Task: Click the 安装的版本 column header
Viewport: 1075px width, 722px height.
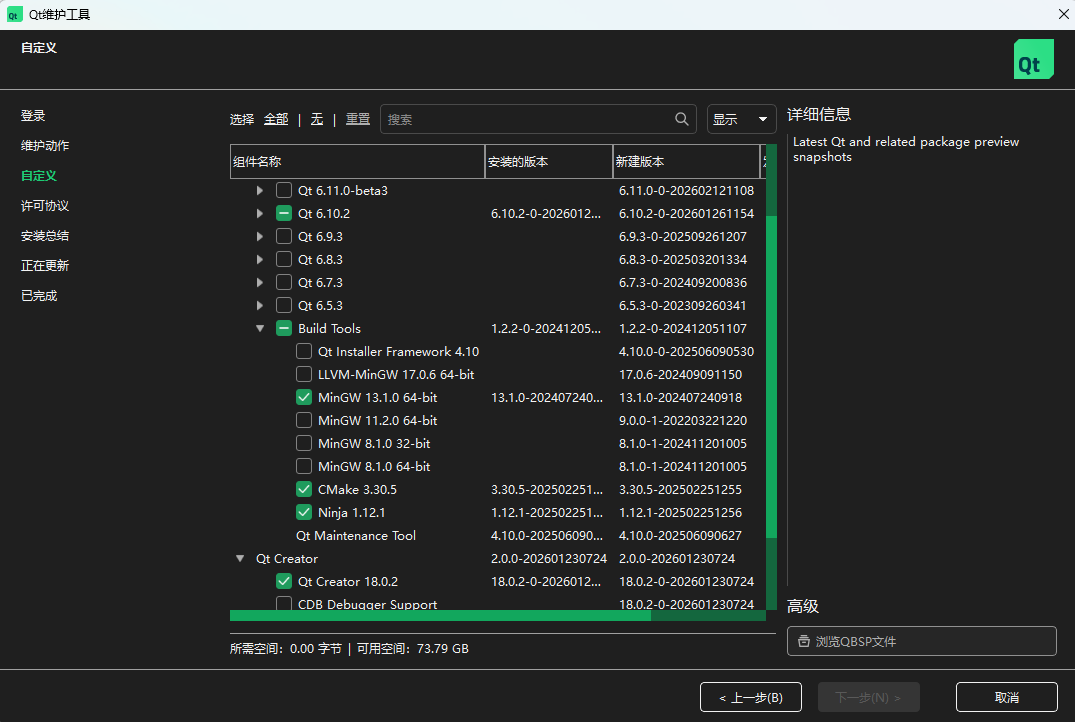Action: (548, 162)
